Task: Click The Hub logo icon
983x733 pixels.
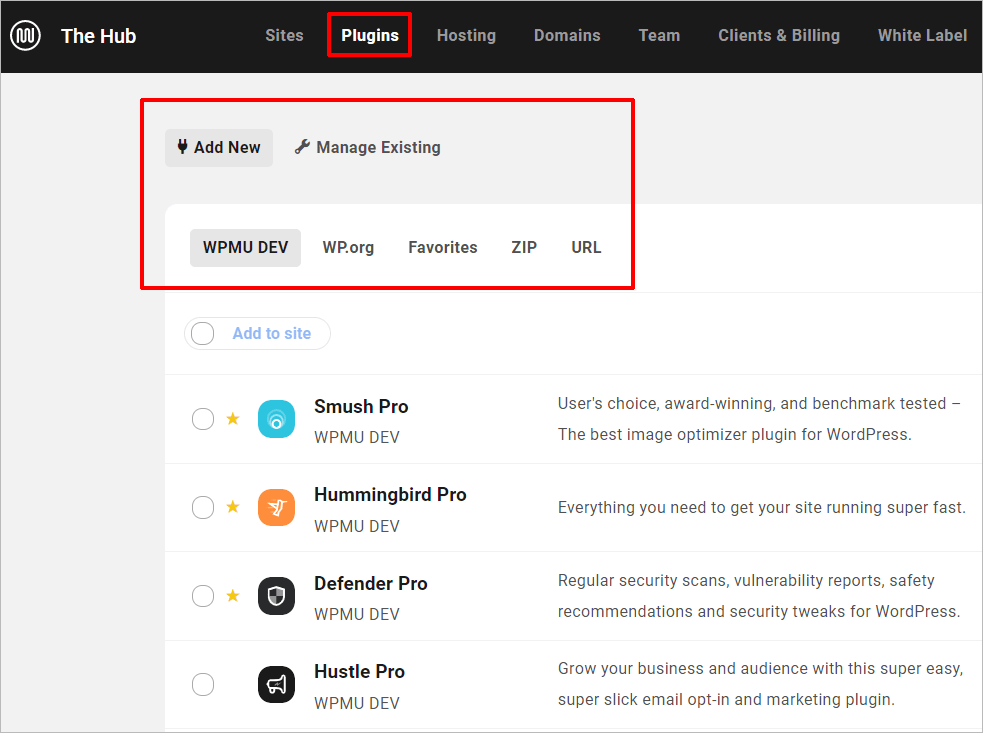Action: (25, 35)
